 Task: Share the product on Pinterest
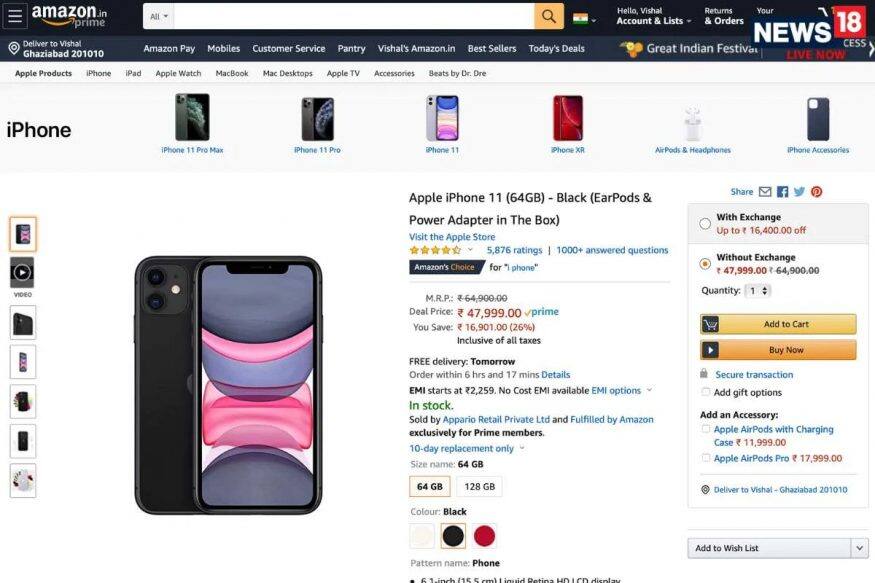click(816, 192)
